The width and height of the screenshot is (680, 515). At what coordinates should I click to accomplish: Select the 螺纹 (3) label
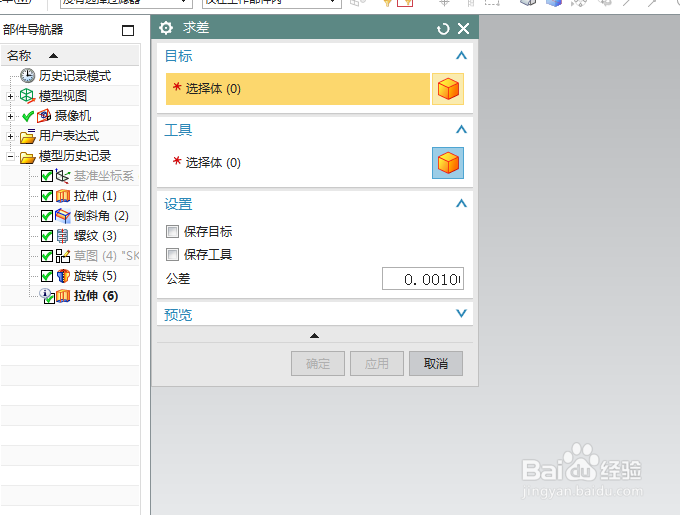95,236
